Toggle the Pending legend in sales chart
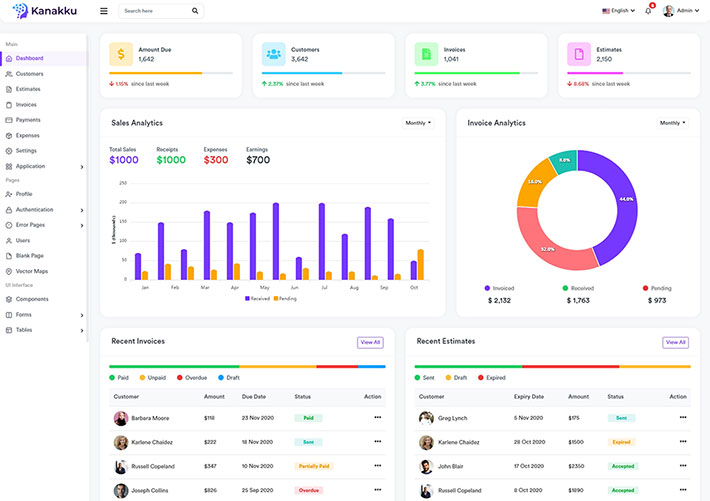 [x=285, y=298]
